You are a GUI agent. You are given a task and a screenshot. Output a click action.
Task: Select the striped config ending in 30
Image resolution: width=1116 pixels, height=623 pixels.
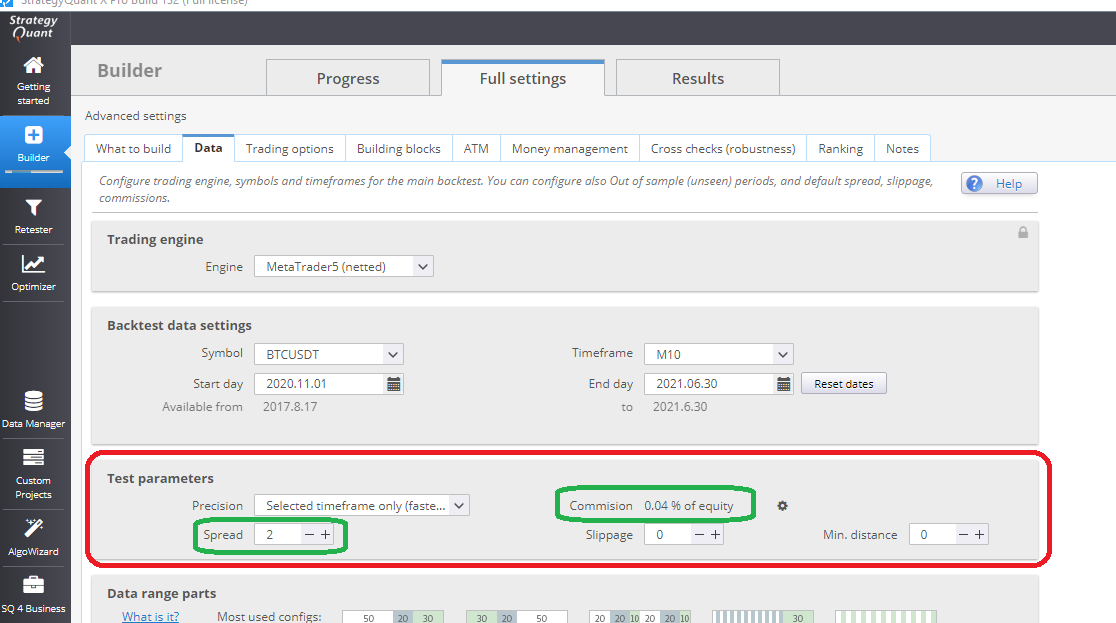[763, 617]
